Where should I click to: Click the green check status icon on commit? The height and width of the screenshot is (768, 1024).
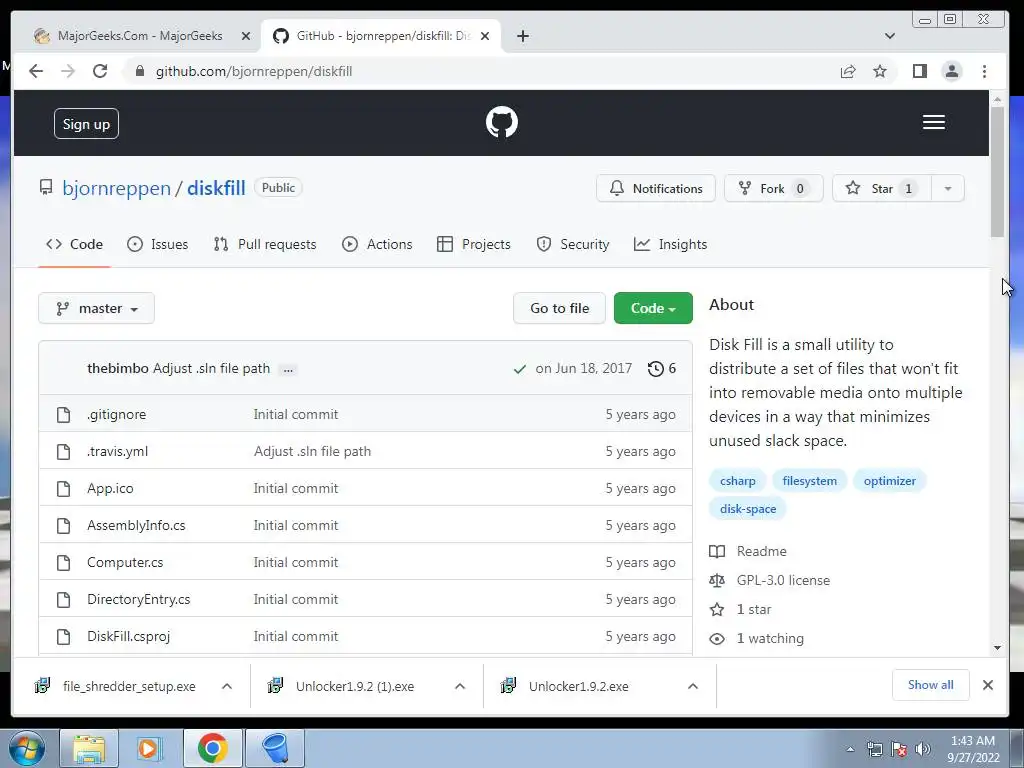point(520,369)
